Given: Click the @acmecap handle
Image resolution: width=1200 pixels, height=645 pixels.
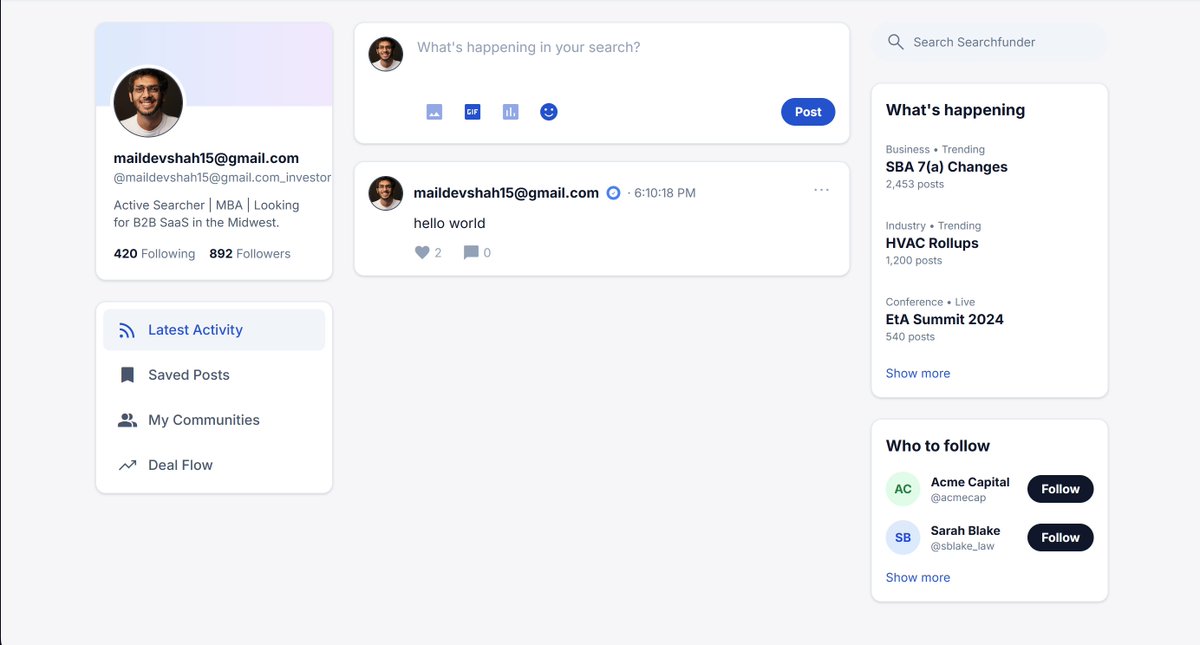Looking at the screenshot, I should tap(958, 498).
